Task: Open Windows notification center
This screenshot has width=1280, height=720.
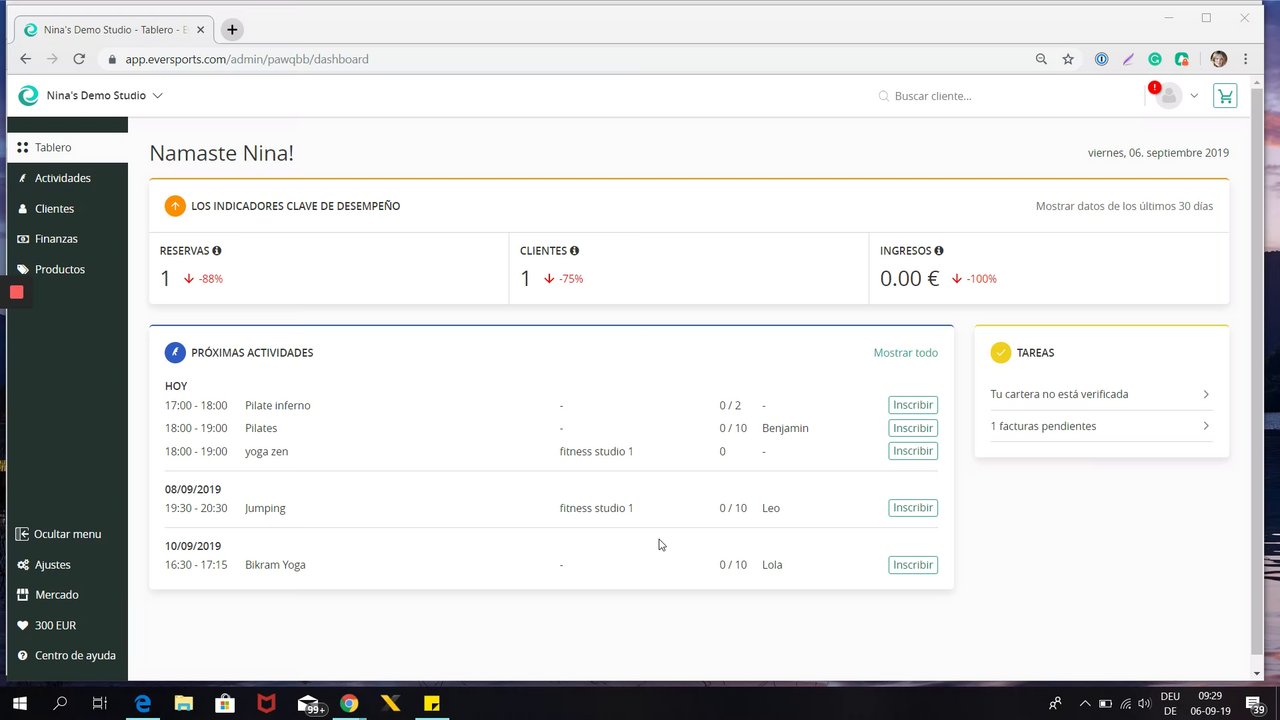Action: (1254, 703)
